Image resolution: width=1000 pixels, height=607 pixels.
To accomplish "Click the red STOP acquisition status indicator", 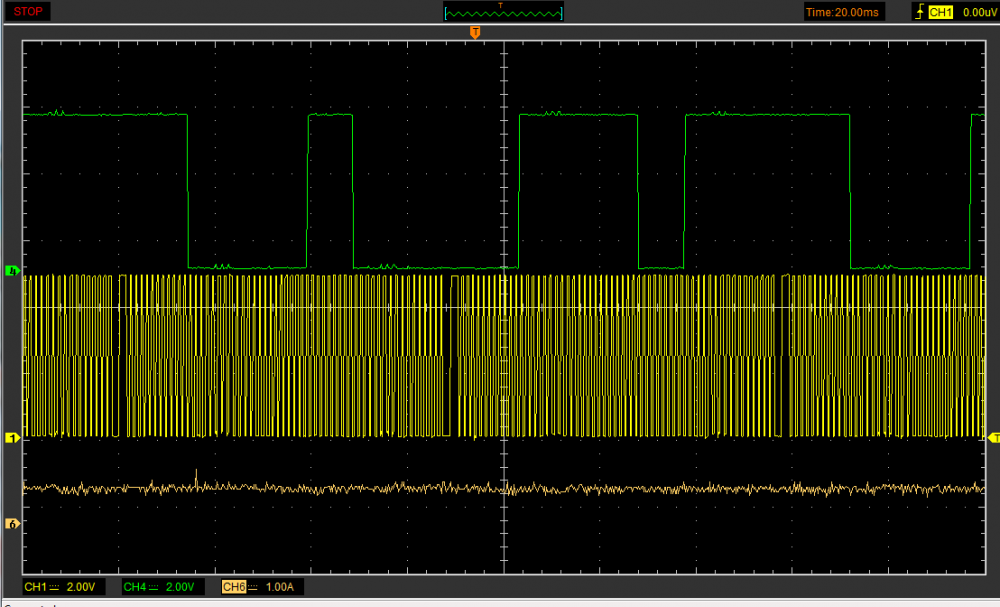I will click(28, 11).
